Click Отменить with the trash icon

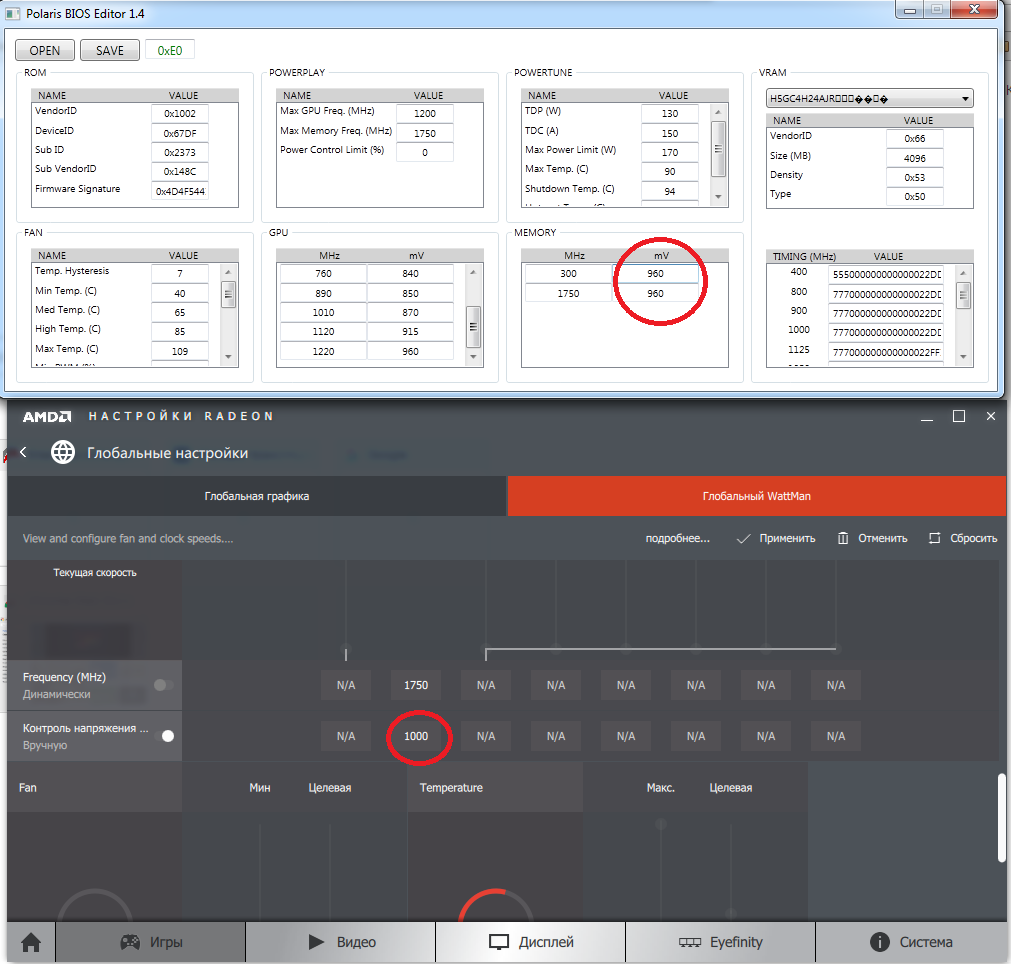872,538
